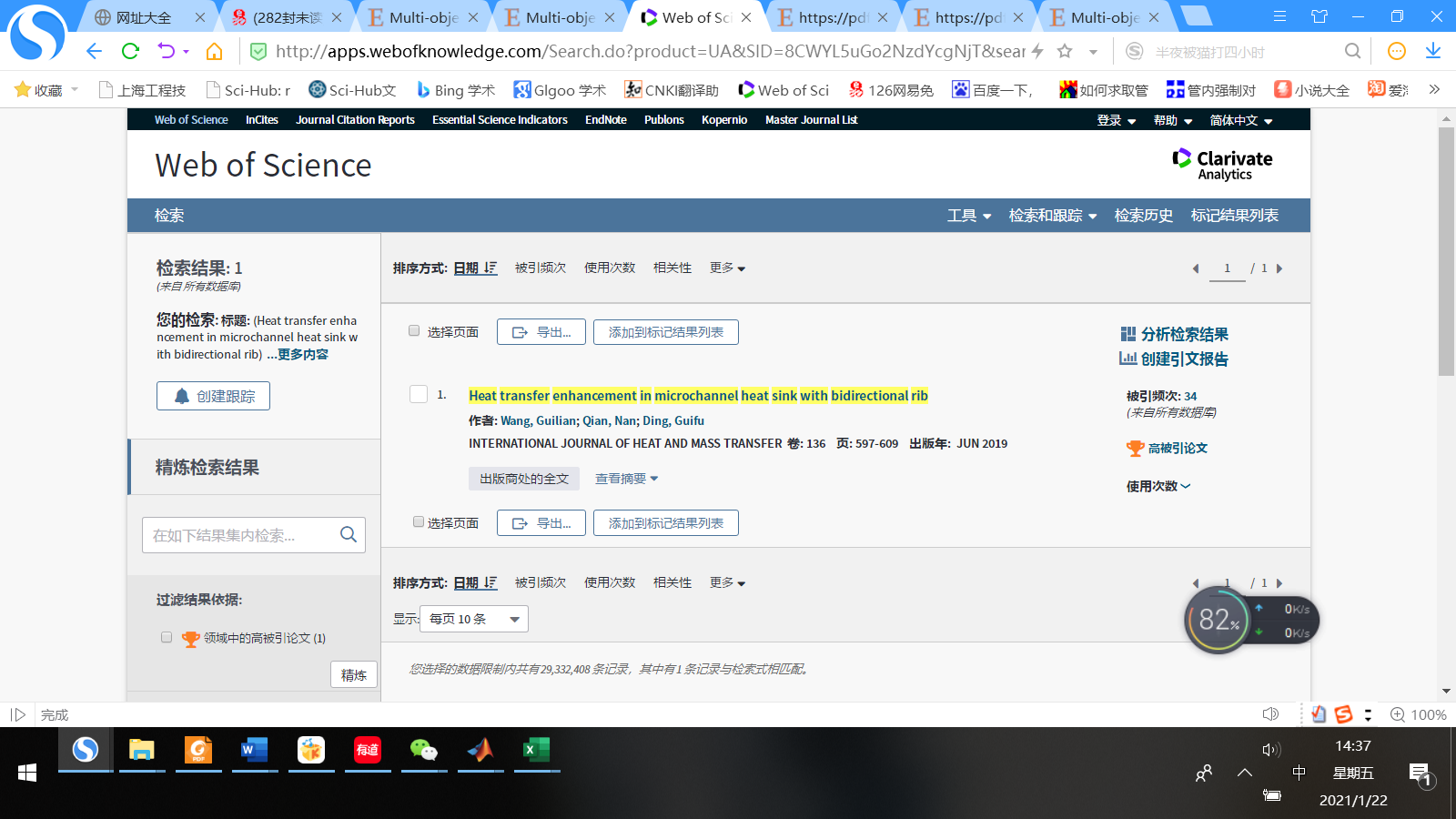Tick the checkbox for result 1

[419, 394]
